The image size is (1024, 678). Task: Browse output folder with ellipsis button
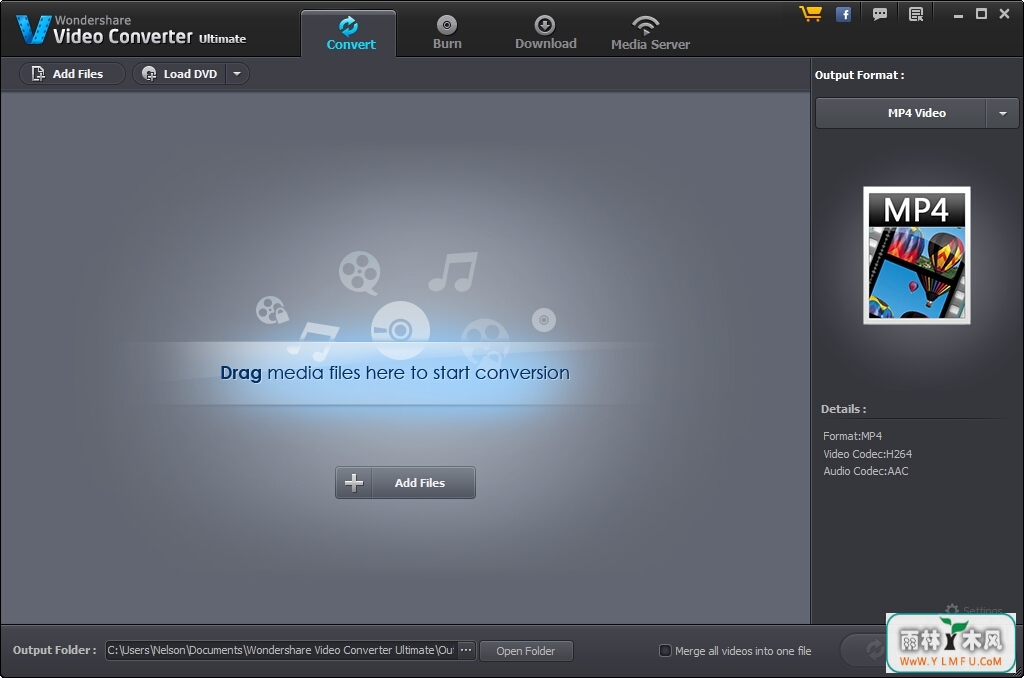tap(466, 651)
